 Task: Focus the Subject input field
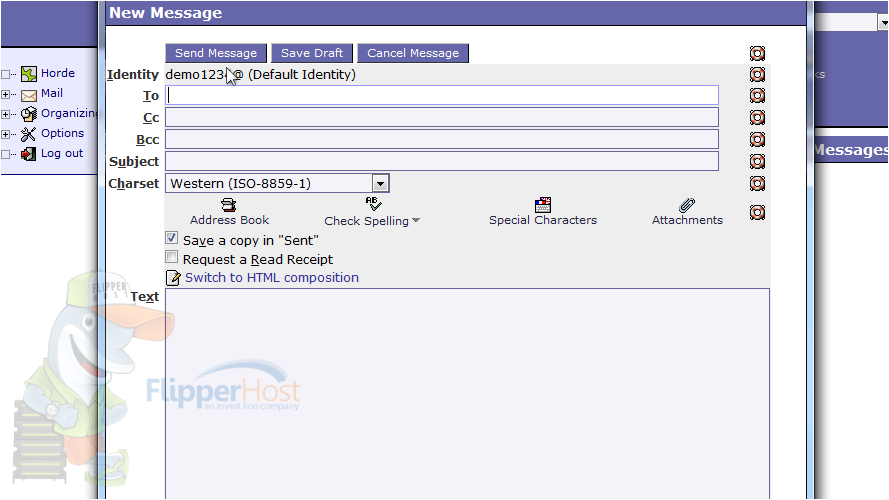(442, 161)
